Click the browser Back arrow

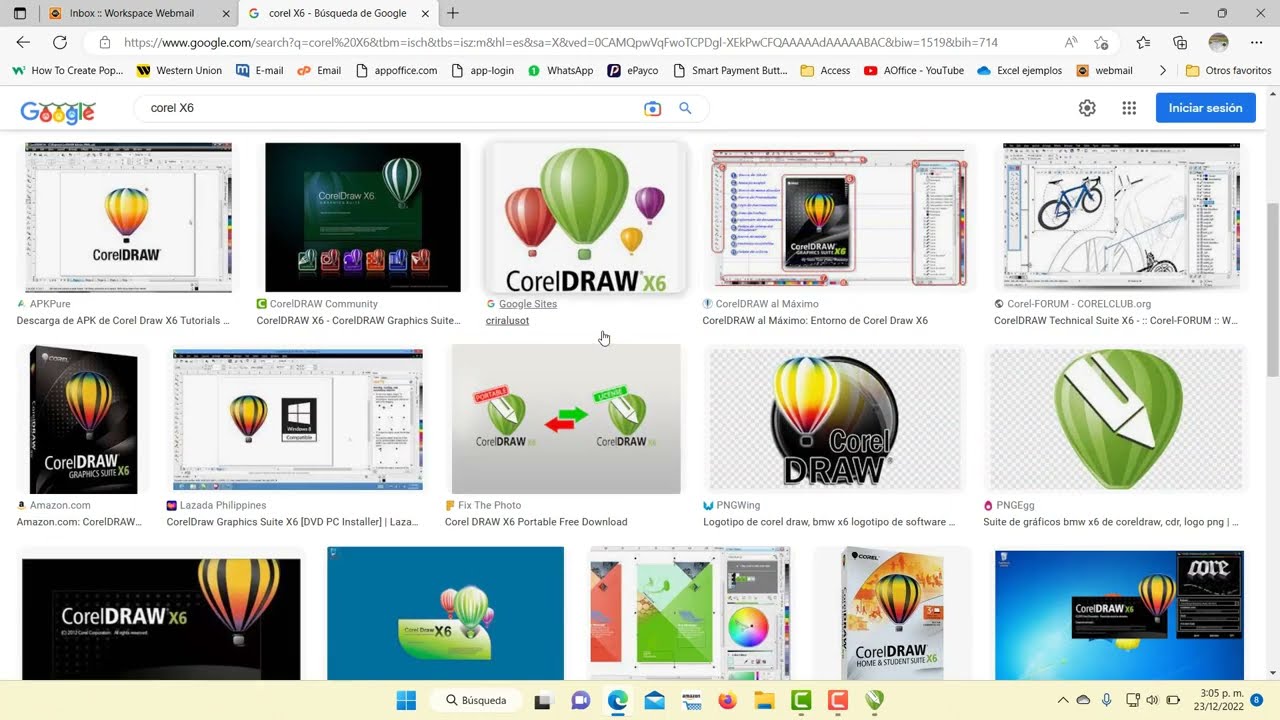tap(23, 42)
